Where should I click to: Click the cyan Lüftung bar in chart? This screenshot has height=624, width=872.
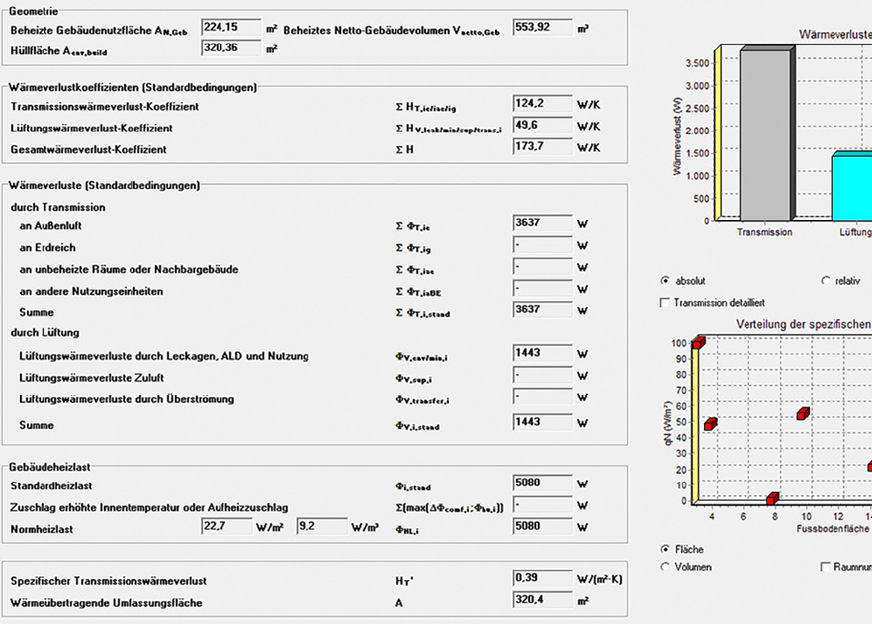[x=852, y=186]
